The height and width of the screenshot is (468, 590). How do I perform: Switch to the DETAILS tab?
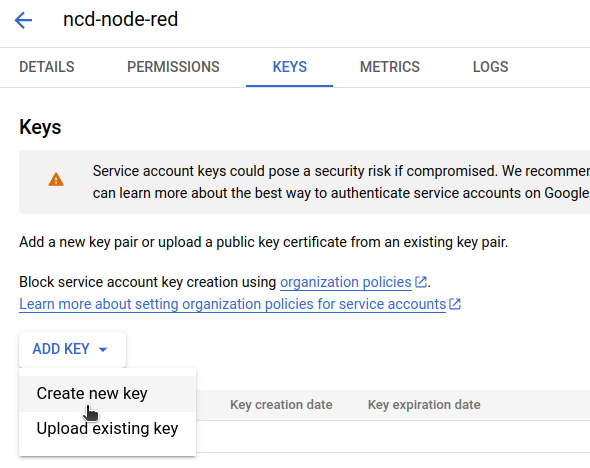click(47, 67)
